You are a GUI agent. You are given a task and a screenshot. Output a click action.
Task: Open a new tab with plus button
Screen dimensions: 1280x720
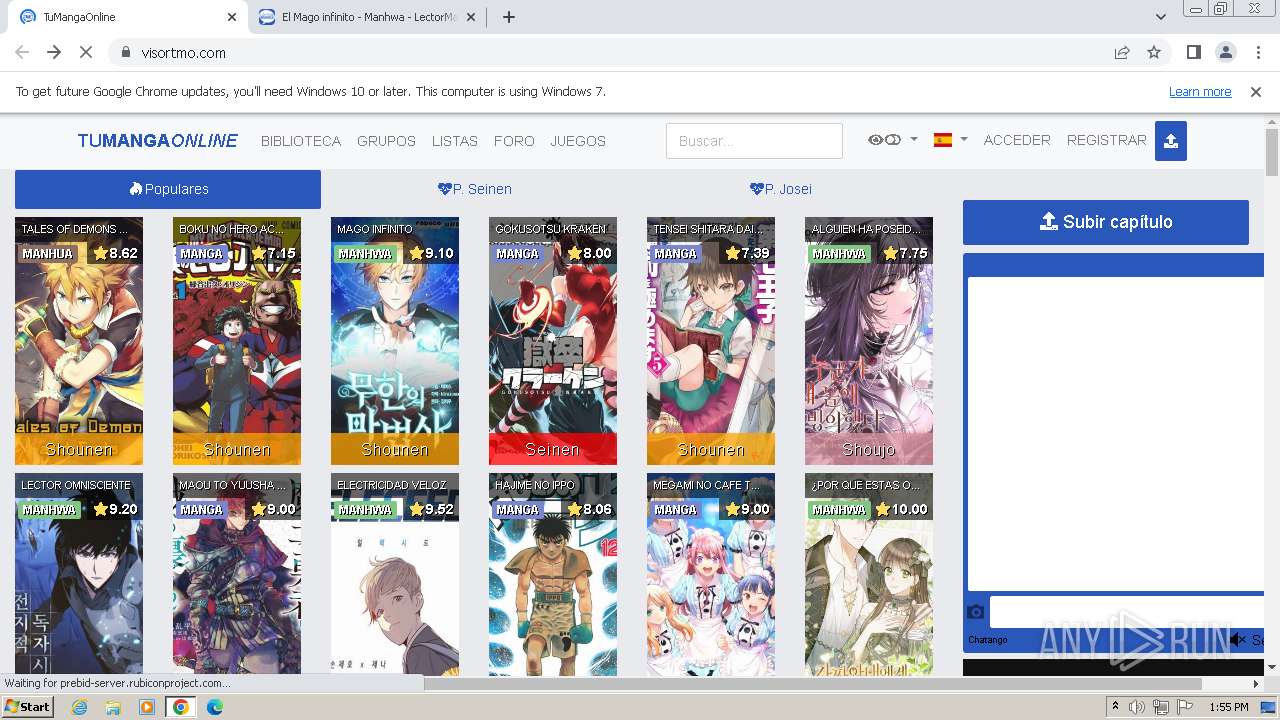[x=508, y=17]
